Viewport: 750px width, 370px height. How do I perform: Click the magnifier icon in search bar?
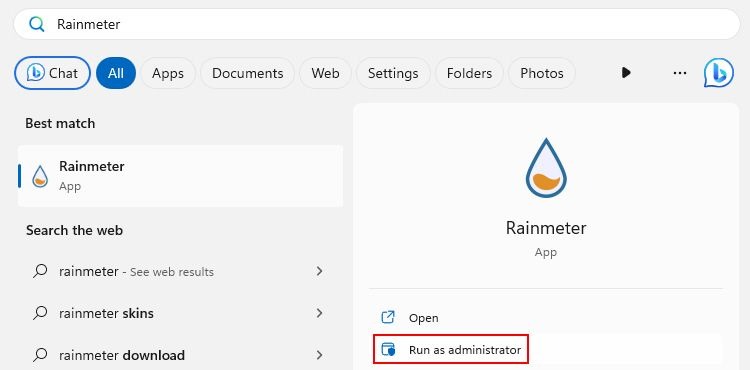[x=36, y=24]
